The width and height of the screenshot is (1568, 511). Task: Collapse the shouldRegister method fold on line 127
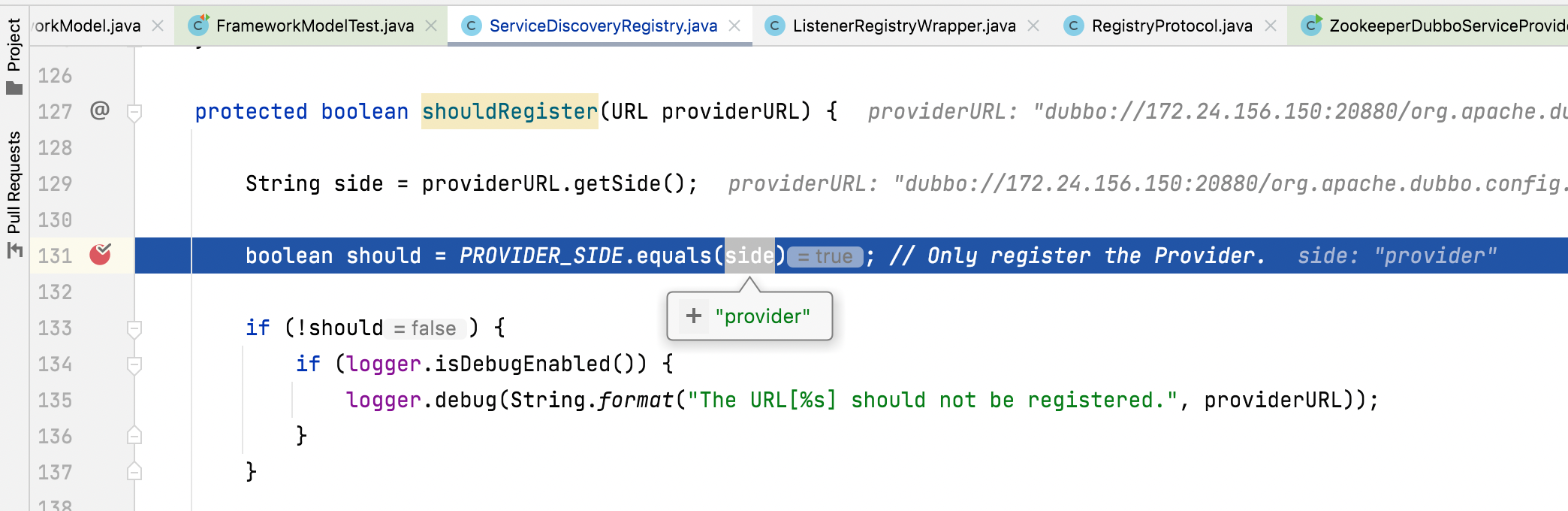[x=134, y=113]
